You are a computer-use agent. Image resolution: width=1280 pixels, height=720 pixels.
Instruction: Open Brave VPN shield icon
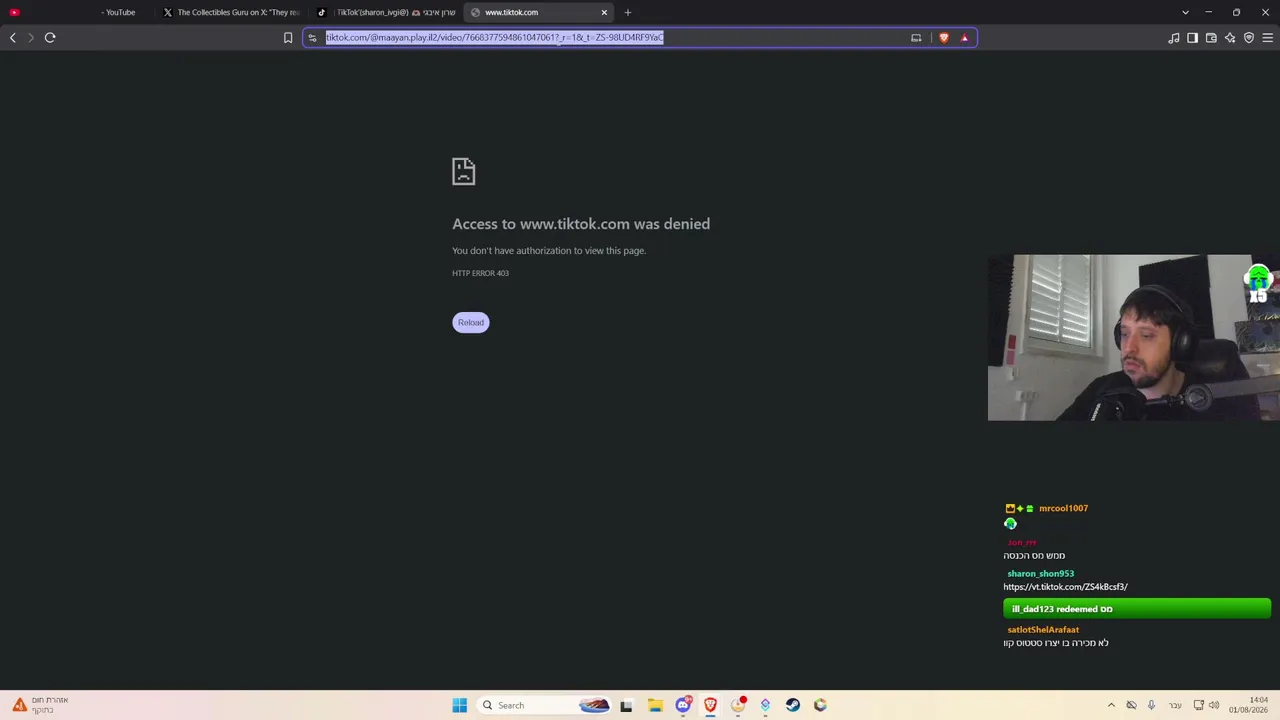[x=1249, y=38]
